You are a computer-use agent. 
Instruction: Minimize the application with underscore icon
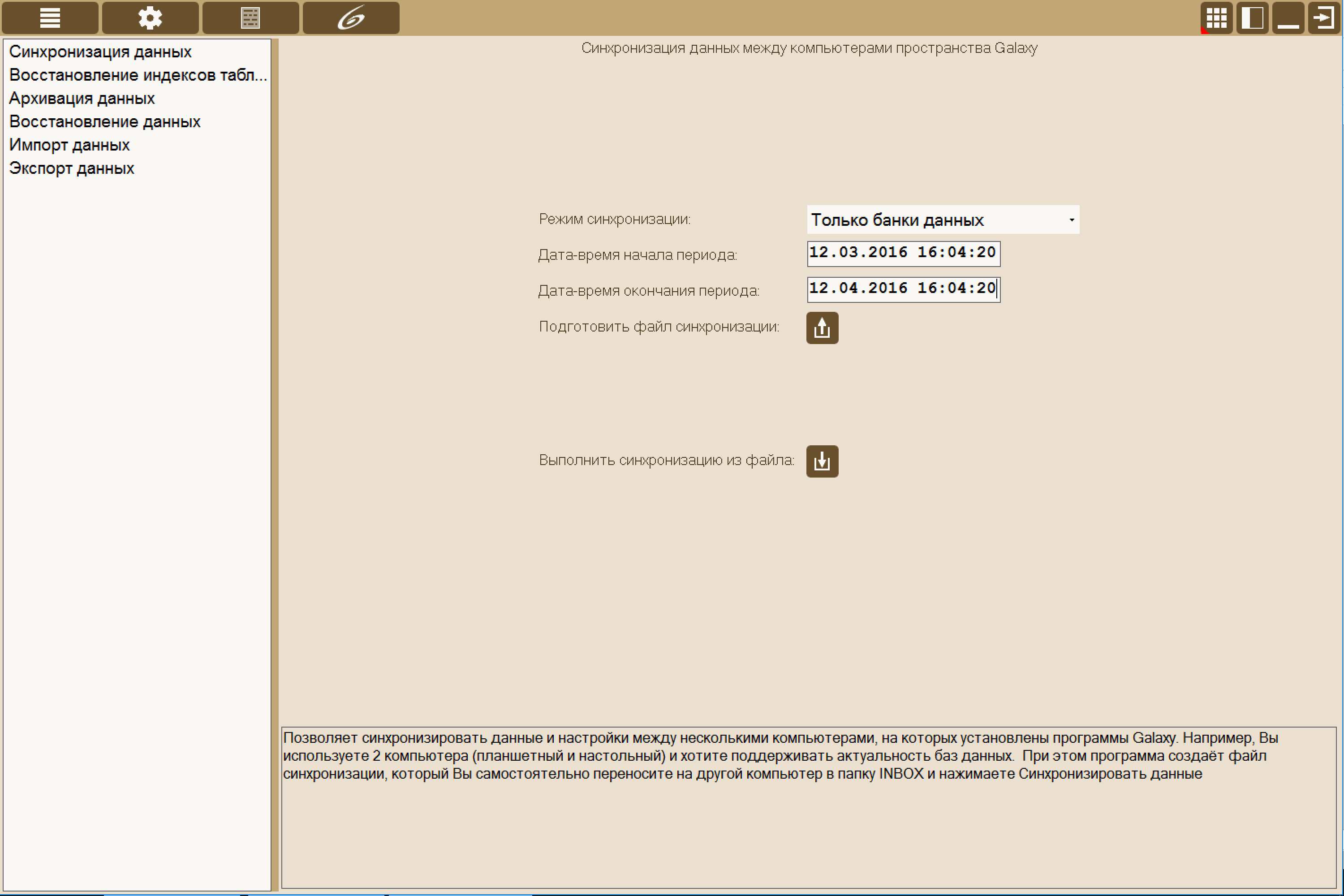pyautogui.click(x=1288, y=18)
